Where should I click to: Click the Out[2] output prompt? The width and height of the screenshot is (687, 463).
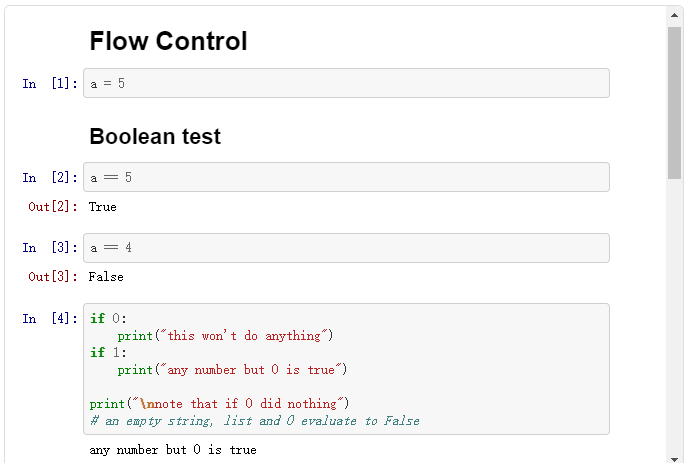53,207
